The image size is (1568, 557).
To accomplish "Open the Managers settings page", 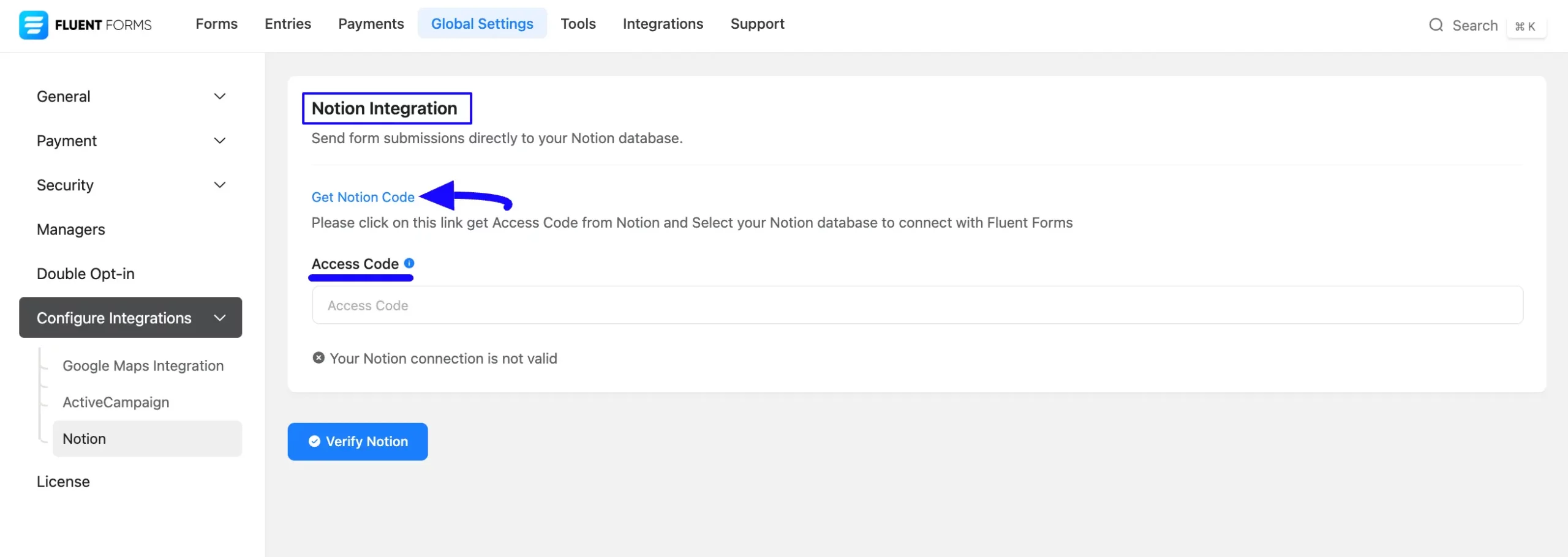I will point(71,230).
